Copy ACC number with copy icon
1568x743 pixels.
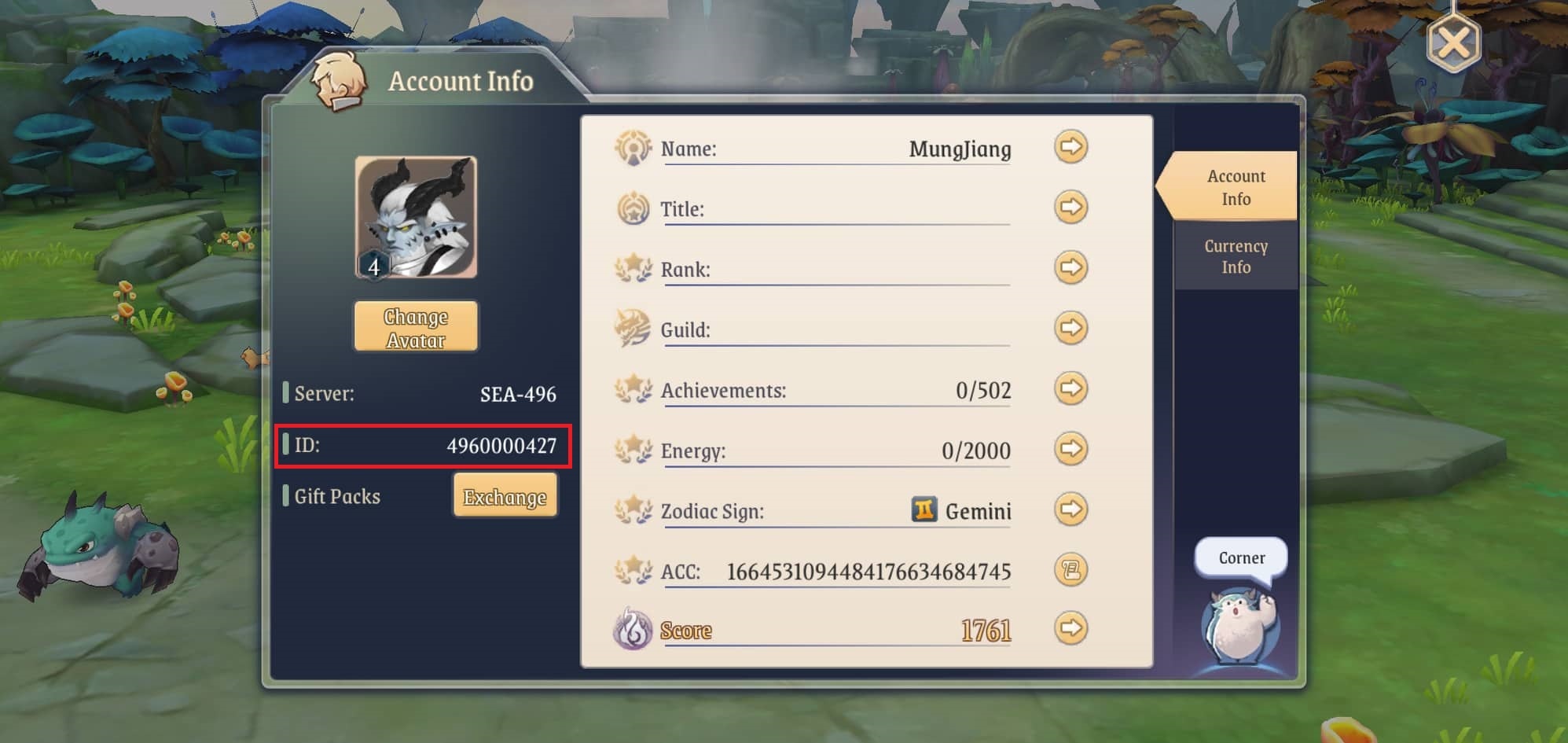[1070, 569]
